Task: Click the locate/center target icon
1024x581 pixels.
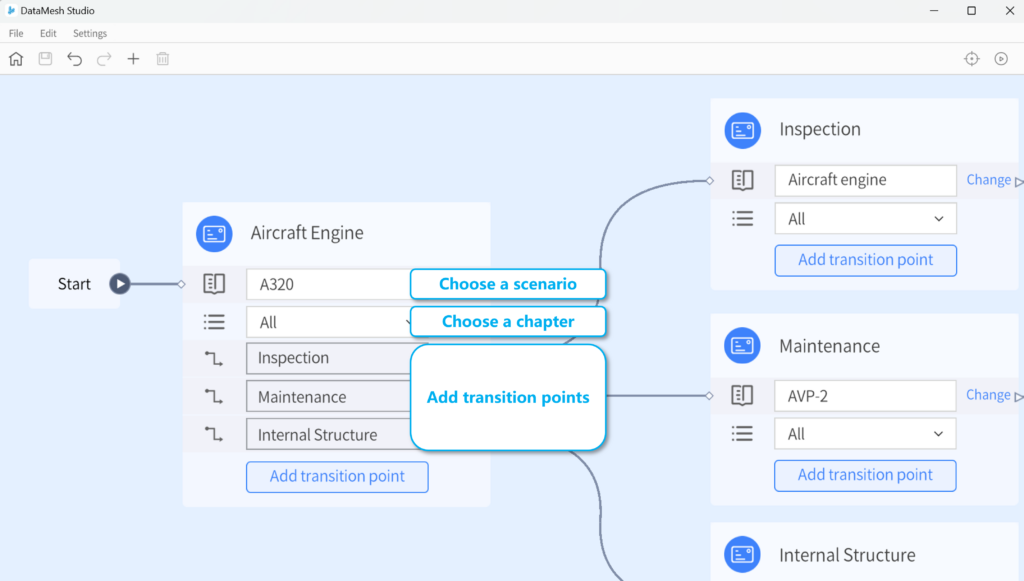Action: click(x=971, y=59)
